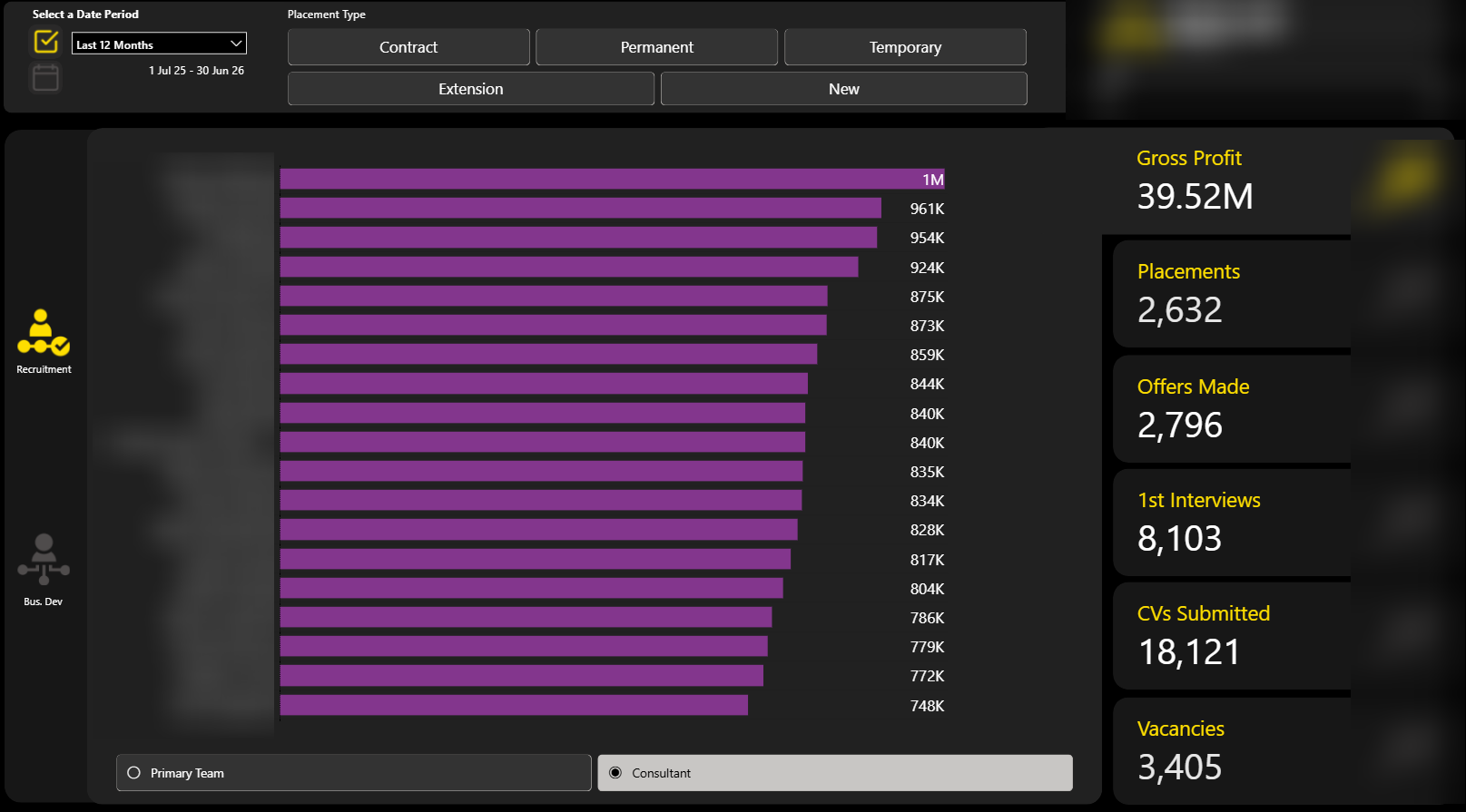1466x812 pixels.
Task: Click the bar valued 924K
Action: (568, 267)
